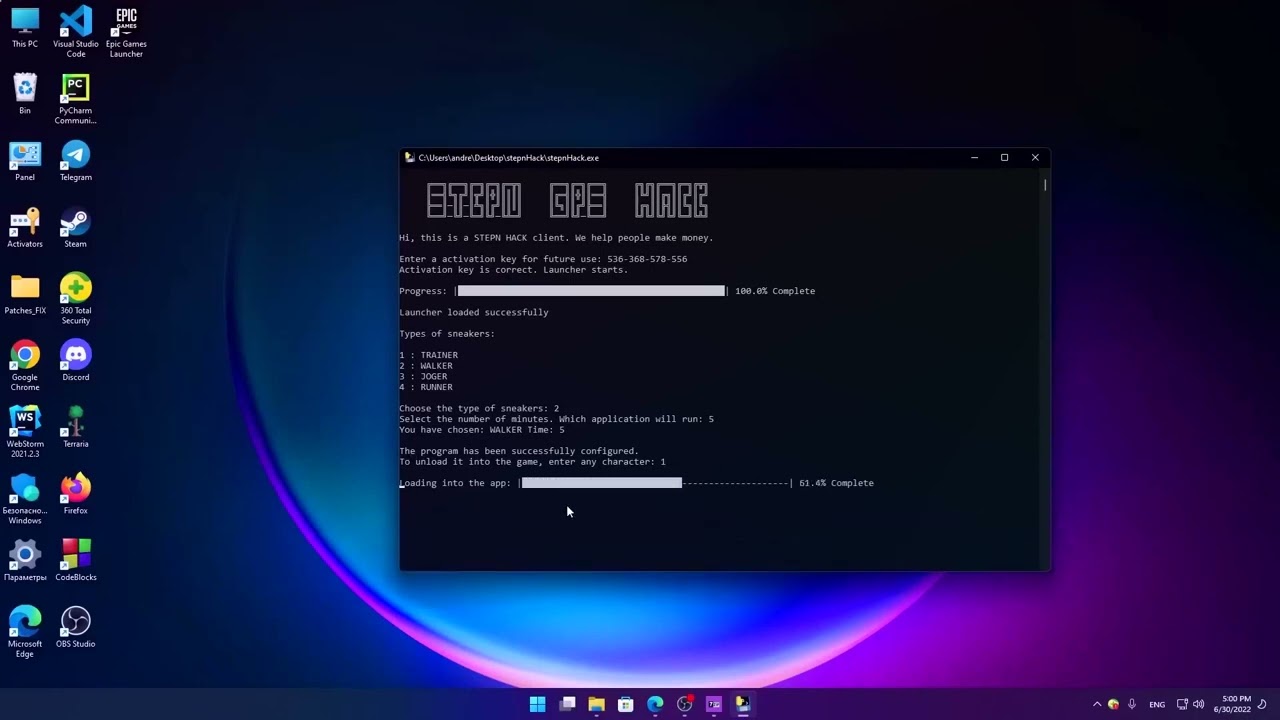1280x720 pixels.
Task: Click the Loading into the app progress bar
Action: click(655, 483)
